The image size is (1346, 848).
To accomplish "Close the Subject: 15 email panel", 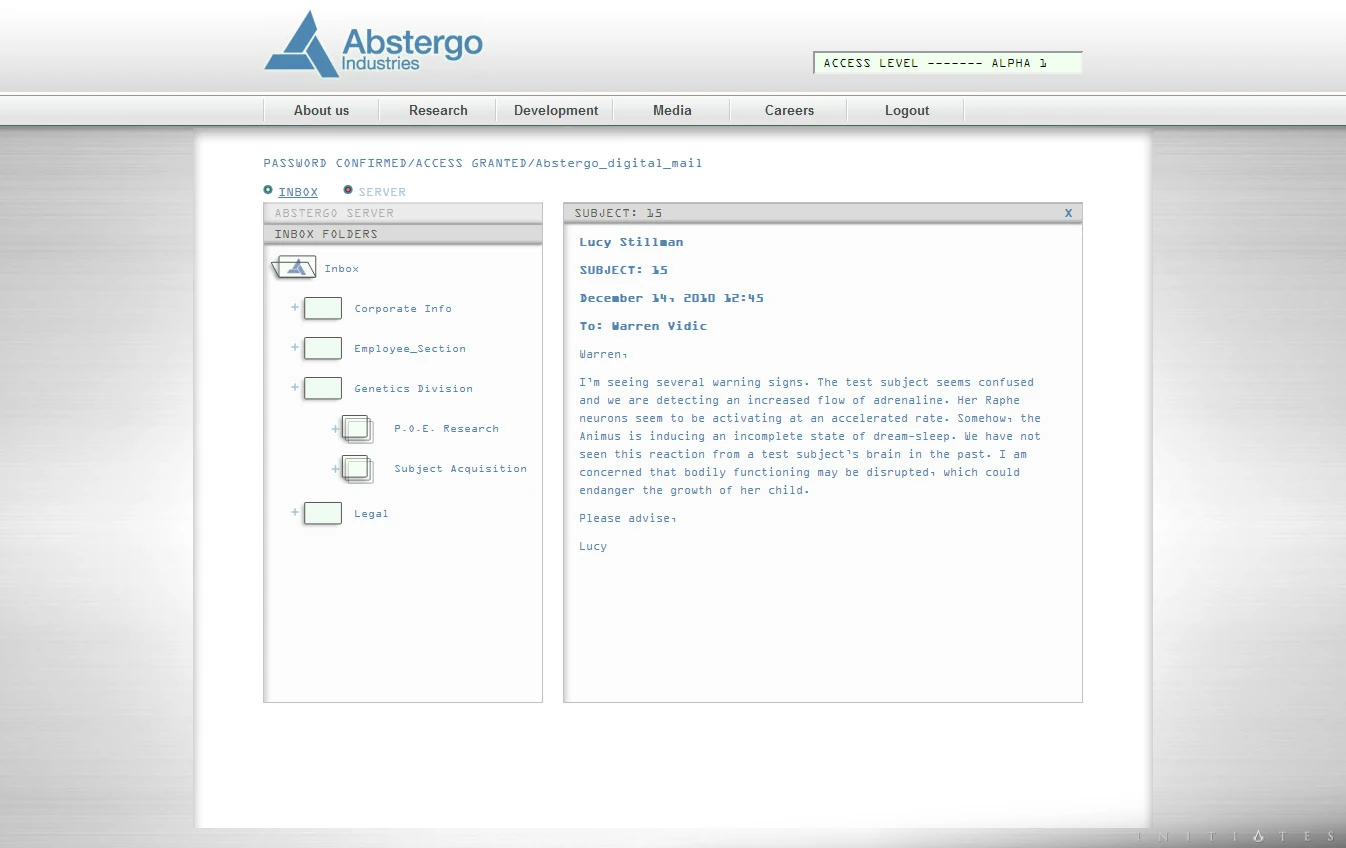I will pos(1068,213).
